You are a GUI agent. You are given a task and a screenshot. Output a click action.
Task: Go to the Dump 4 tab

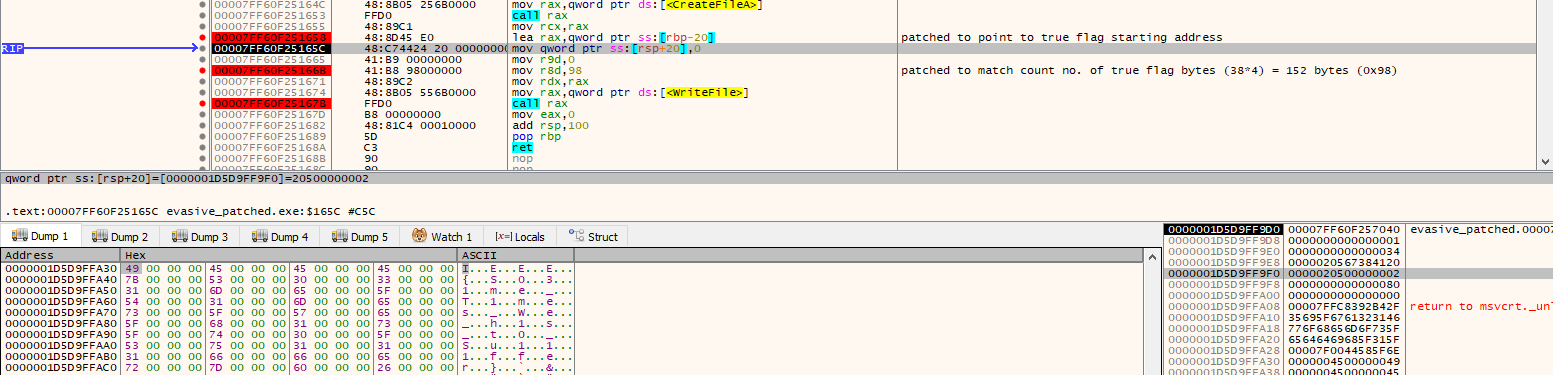click(281, 237)
